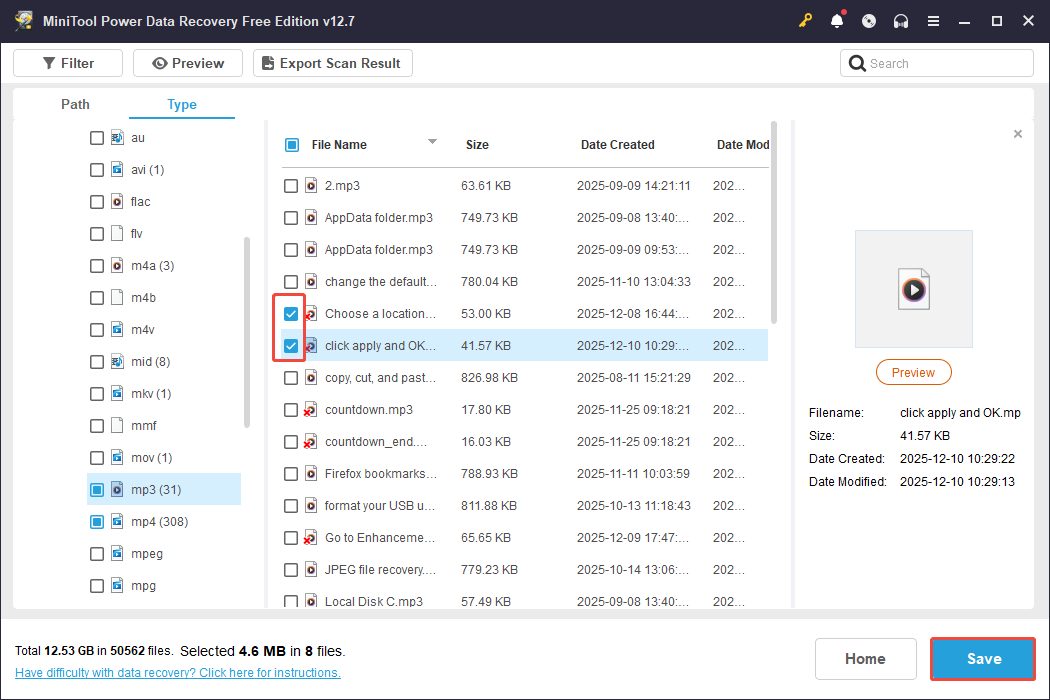Click the key license registration icon
This screenshot has width=1050, height=700.
point(805,20)
